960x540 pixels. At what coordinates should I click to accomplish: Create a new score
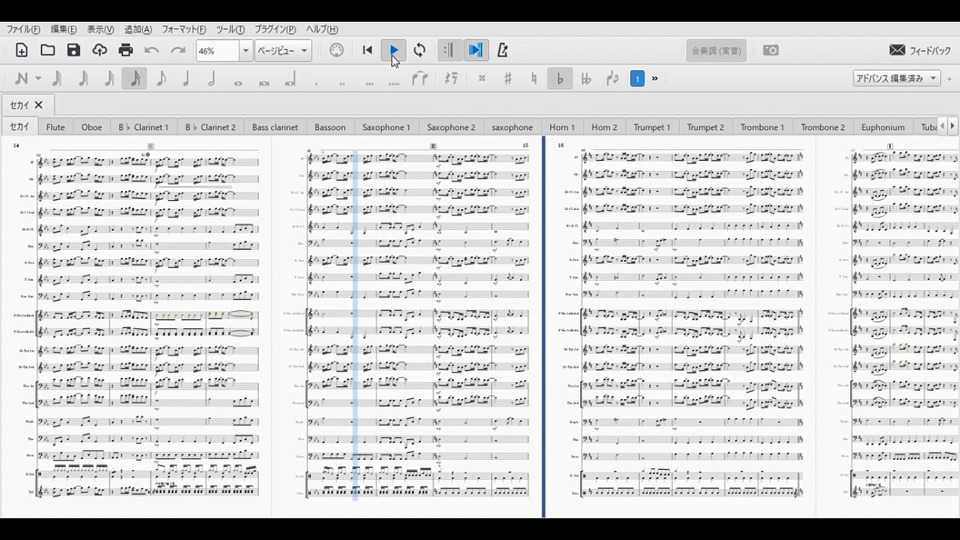21,50
